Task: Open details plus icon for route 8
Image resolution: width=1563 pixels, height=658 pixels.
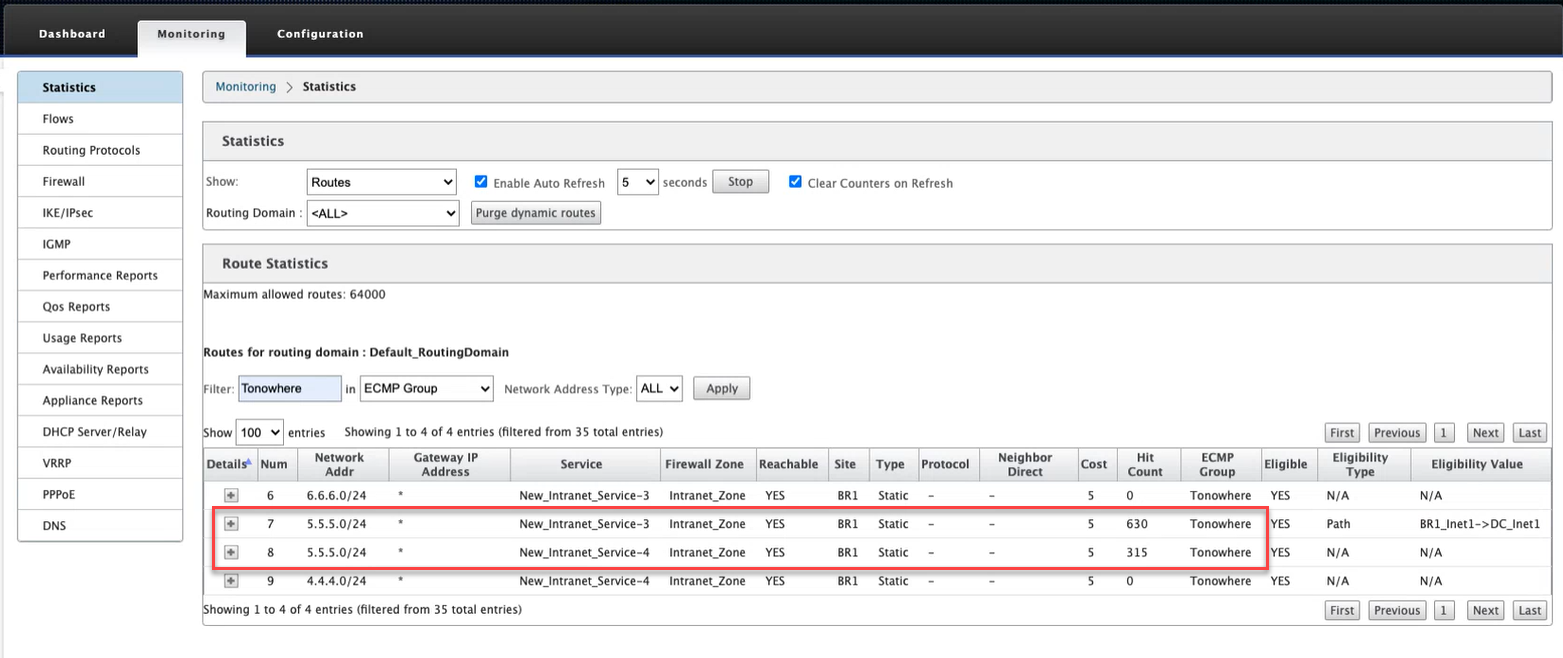Action: pyautogui.click(x=231, y=552)
